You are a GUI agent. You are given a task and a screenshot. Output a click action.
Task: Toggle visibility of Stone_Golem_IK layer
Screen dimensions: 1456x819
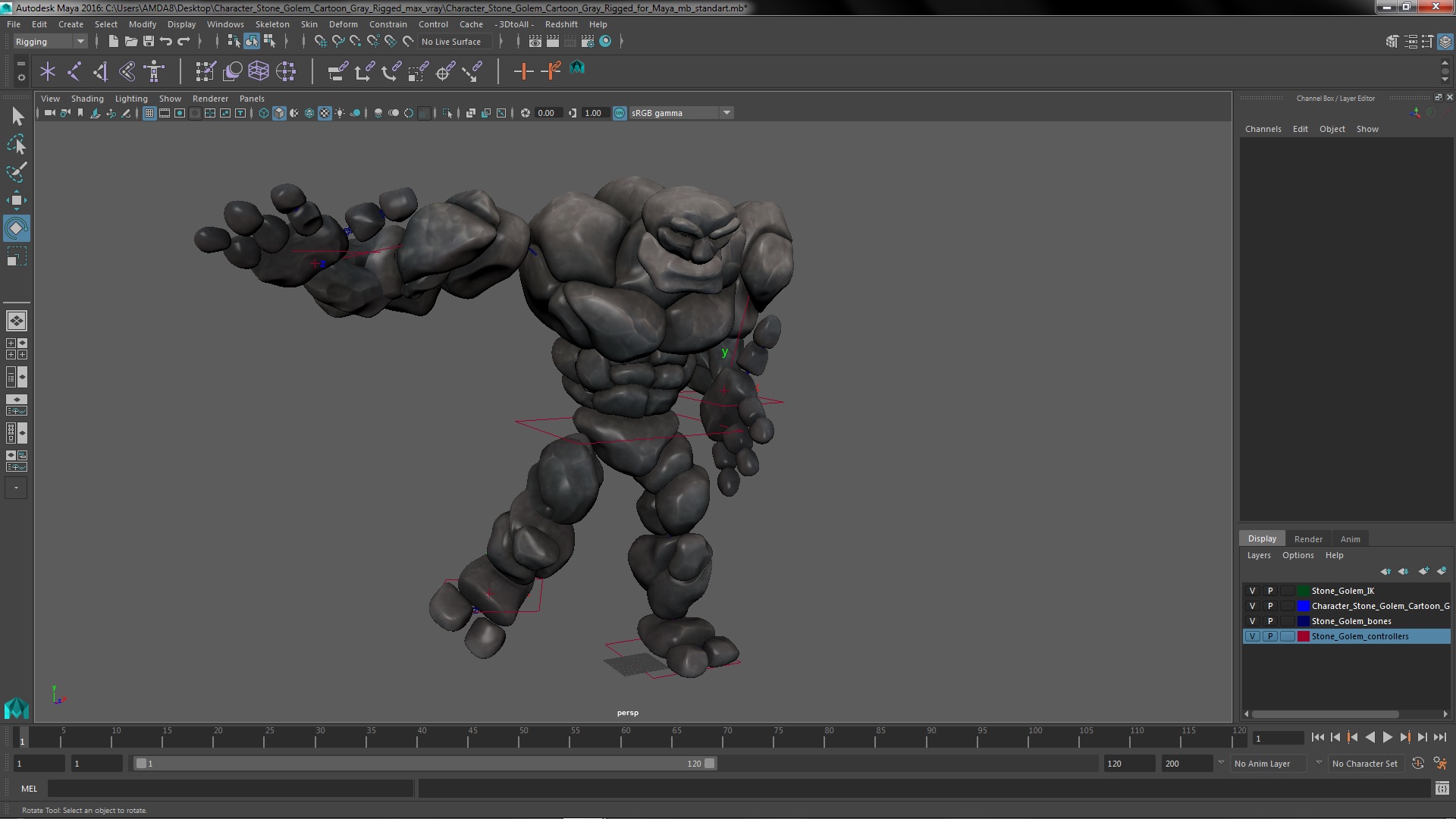pos(1252,591)
